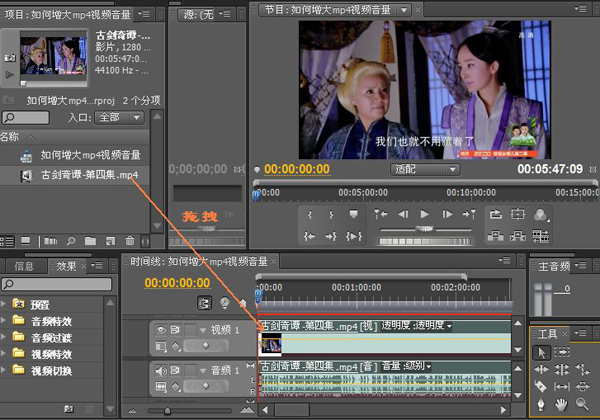
Task: Expand the 音频过渡 folder
Action: click(3, 337)
